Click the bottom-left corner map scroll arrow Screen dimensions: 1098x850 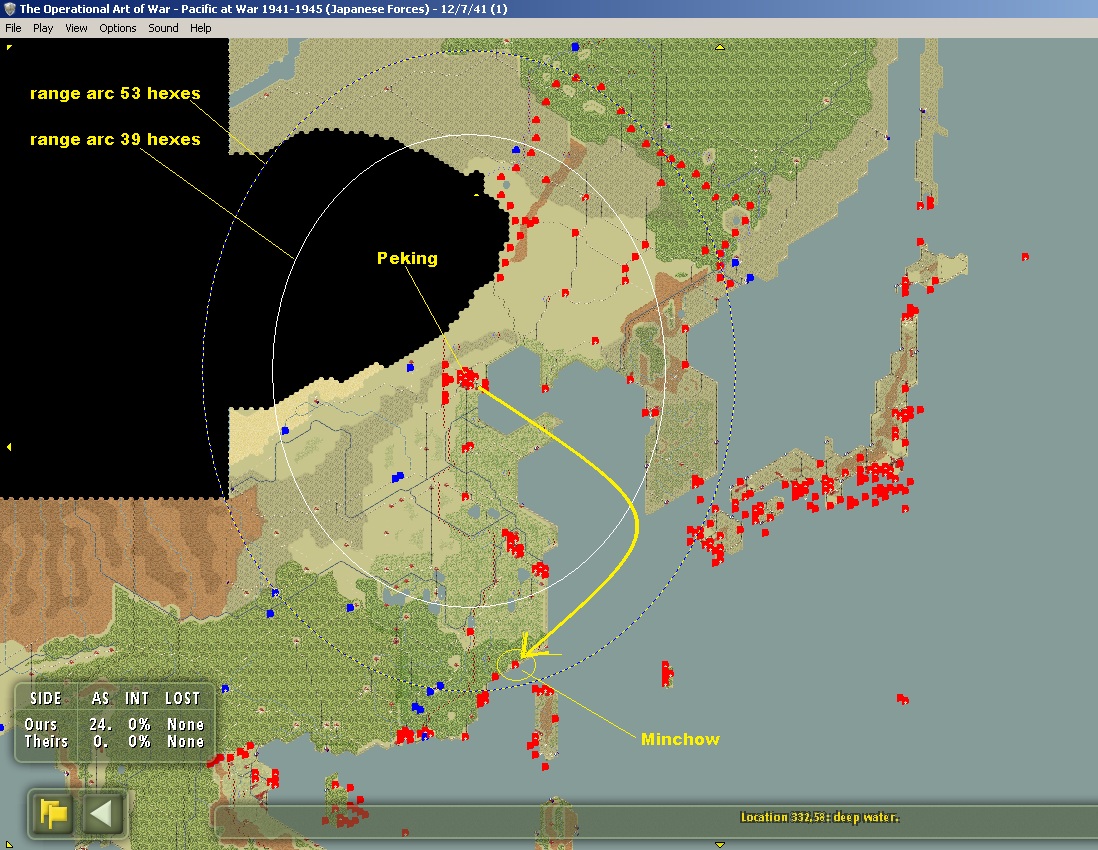tap(7, 844)
